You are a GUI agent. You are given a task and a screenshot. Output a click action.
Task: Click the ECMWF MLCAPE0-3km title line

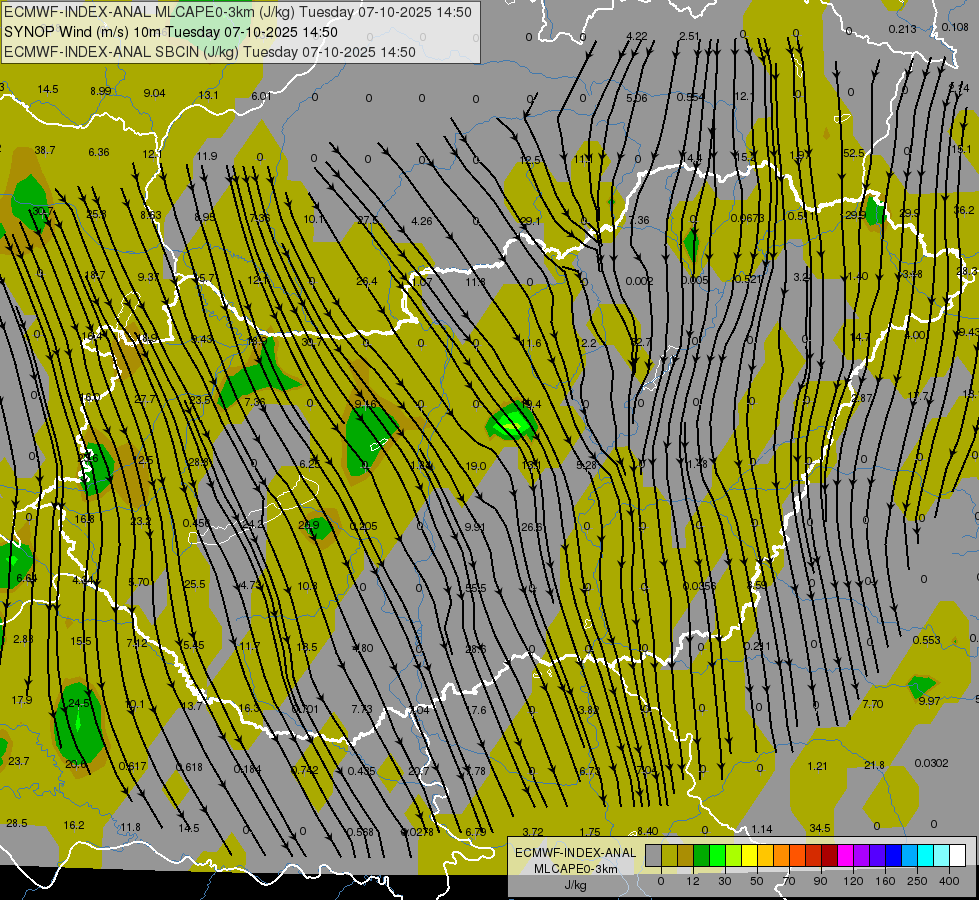[x=238, y=13]
